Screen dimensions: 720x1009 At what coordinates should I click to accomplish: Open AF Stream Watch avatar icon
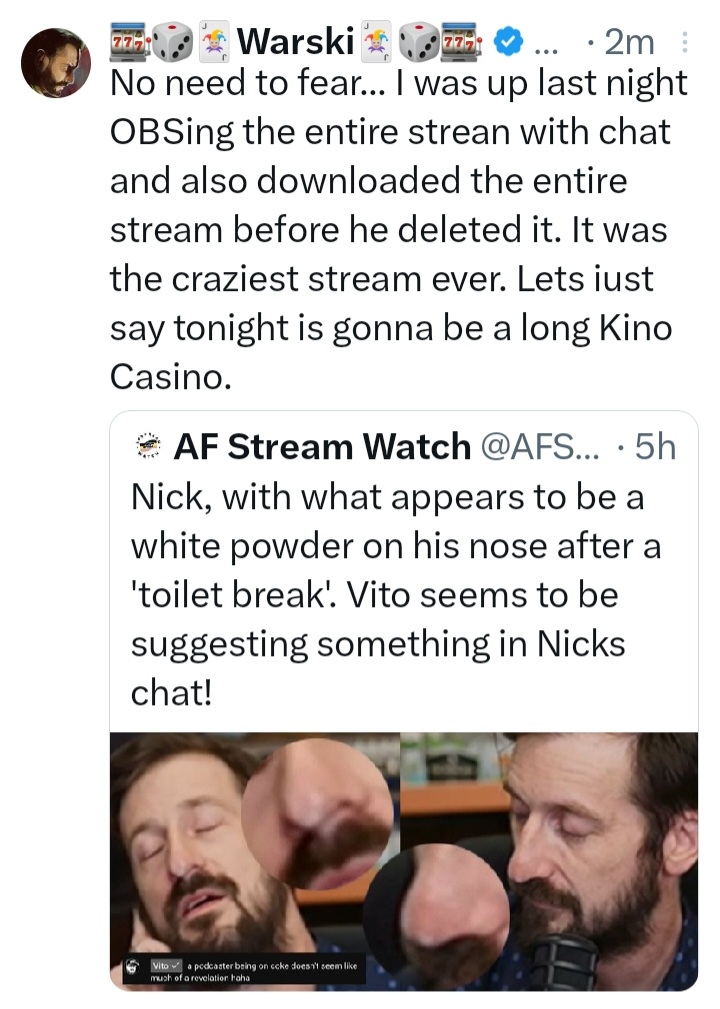149,446
